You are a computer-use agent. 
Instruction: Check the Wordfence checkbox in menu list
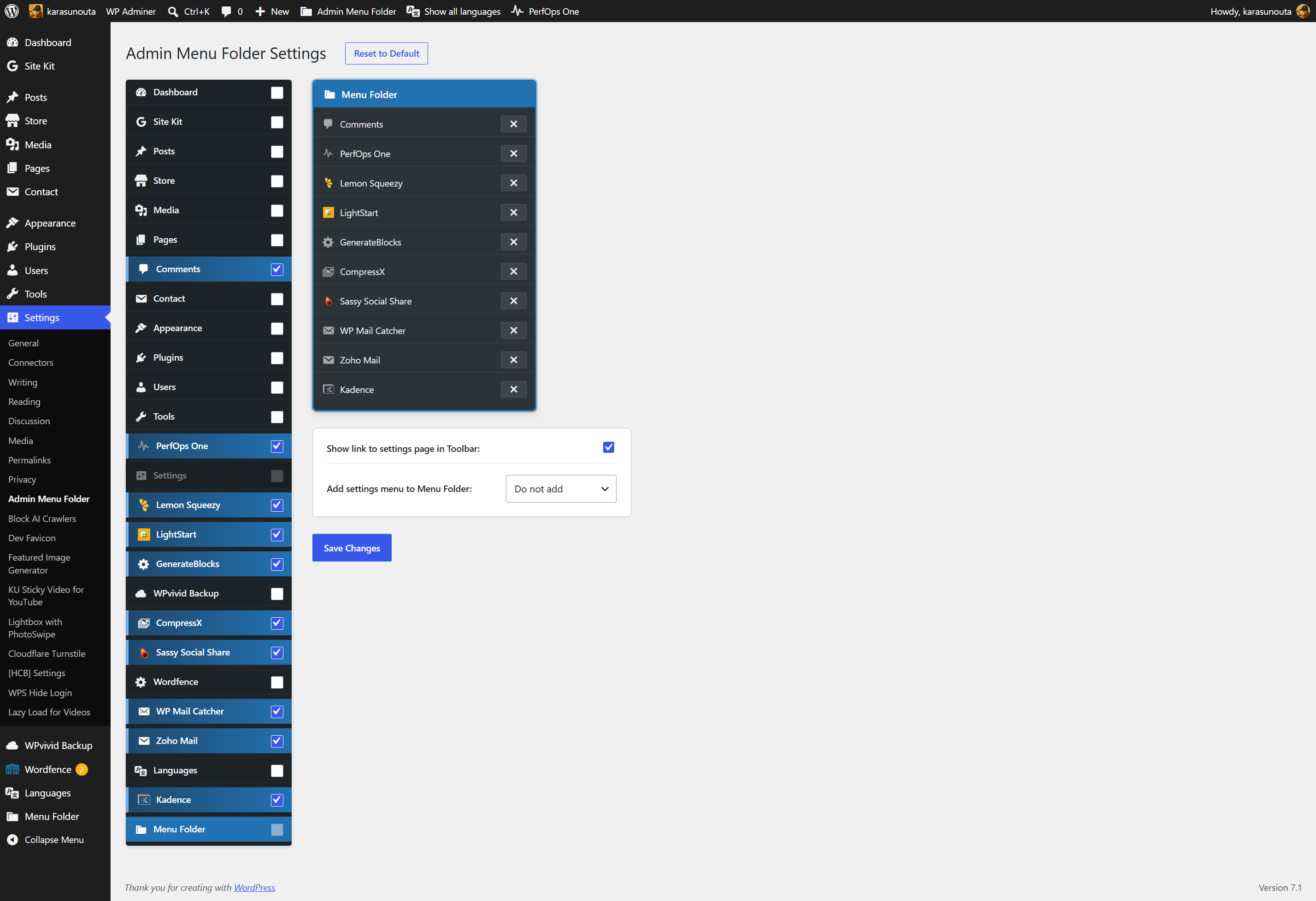pos(277,682)
